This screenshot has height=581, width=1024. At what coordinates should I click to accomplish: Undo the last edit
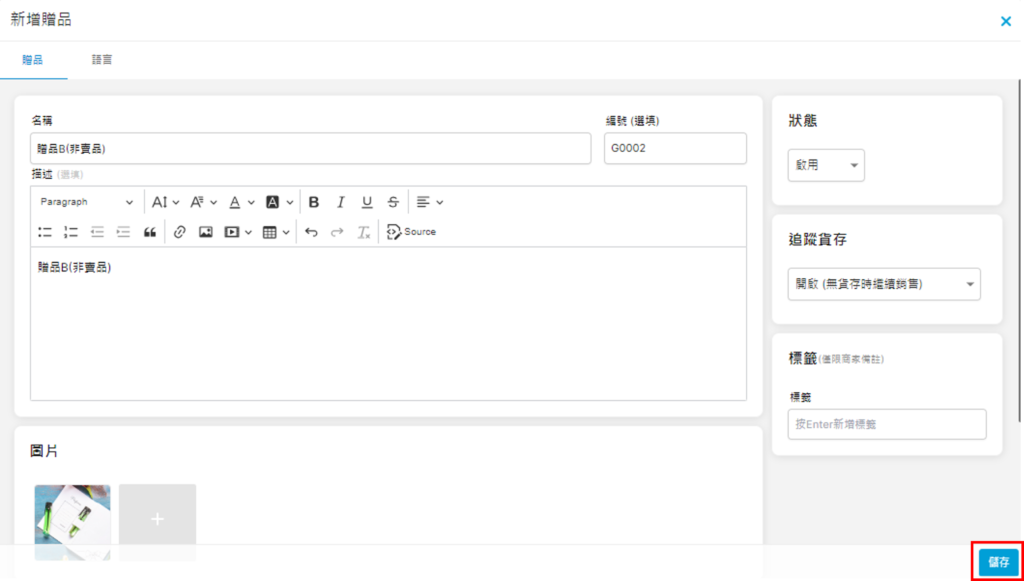(311, 232)
